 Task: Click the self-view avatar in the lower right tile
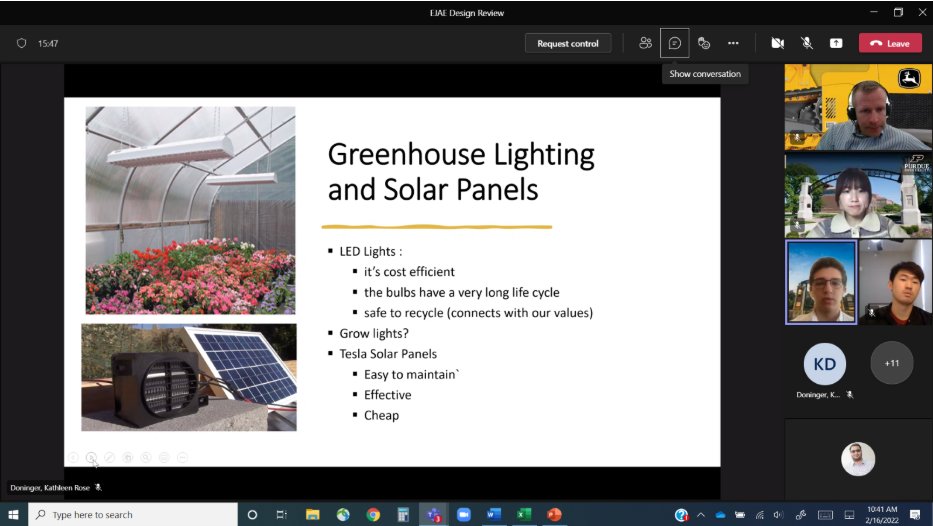[857, 459]
